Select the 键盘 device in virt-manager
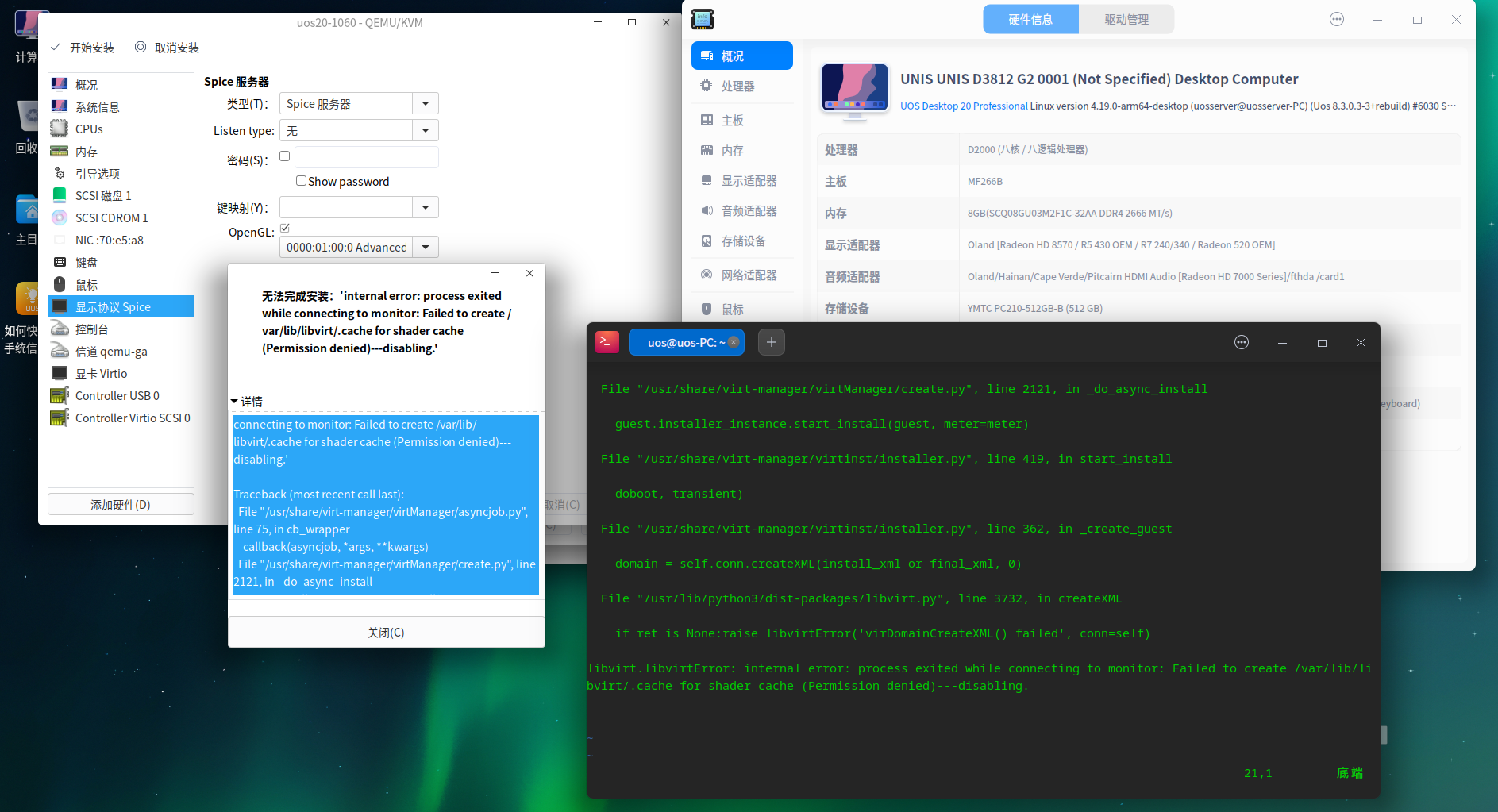Screen dimensions: 1498x812 [87, 262]
